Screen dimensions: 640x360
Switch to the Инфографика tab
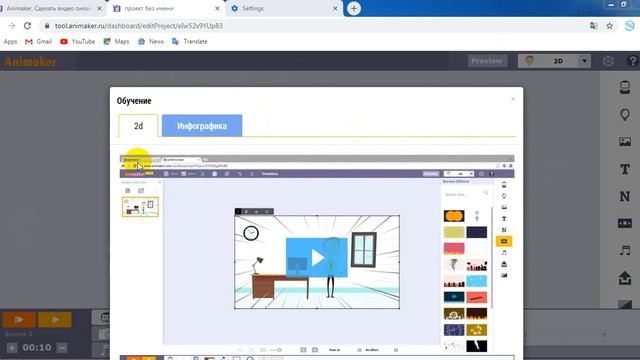point(202,126)
